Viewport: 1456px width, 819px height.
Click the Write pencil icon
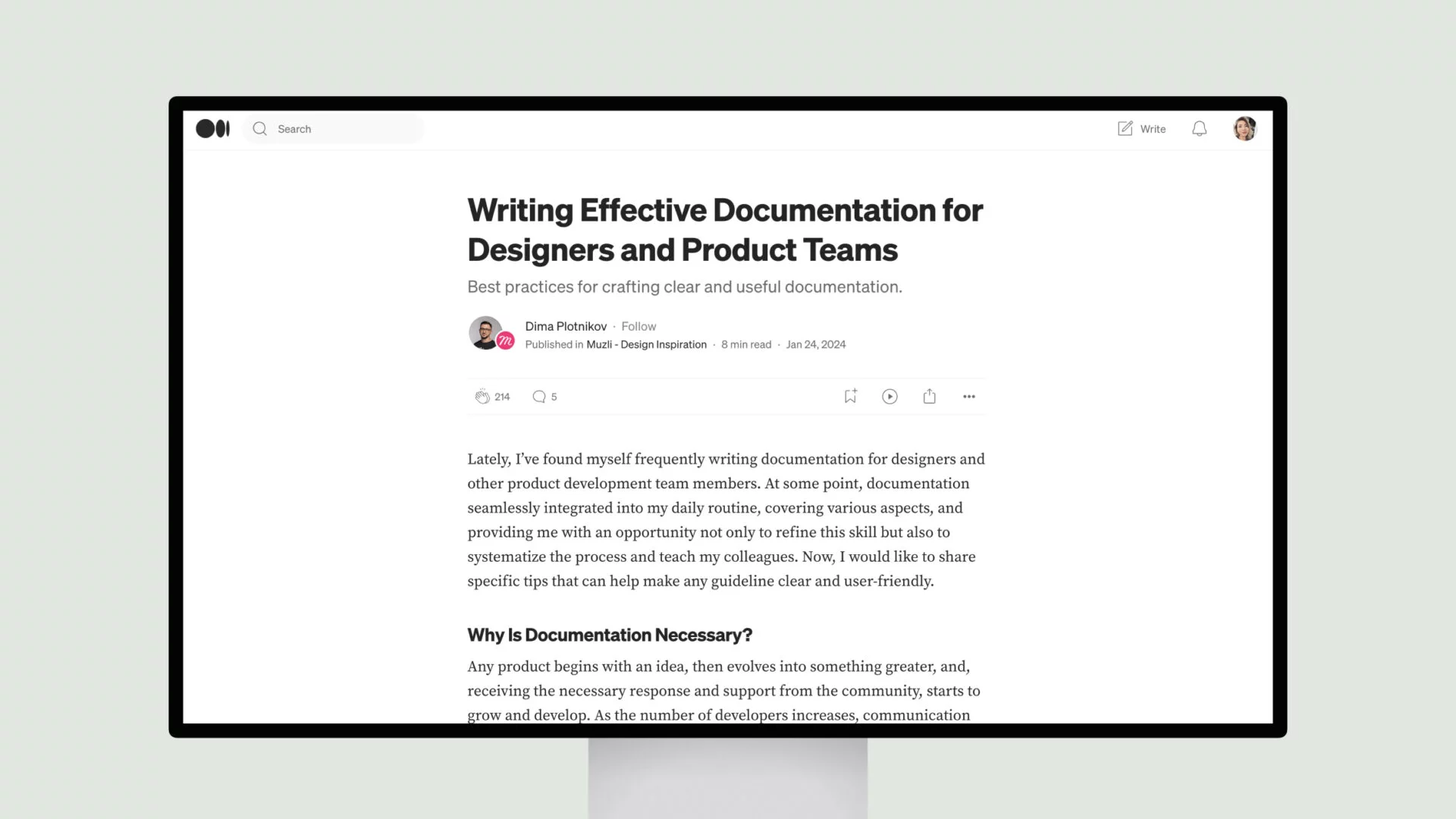tap(1124, 128)
